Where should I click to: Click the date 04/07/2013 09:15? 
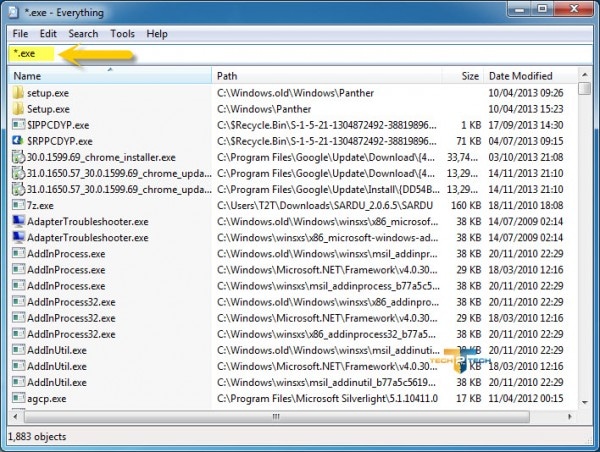pyautogui.click(x=526, y=141)
